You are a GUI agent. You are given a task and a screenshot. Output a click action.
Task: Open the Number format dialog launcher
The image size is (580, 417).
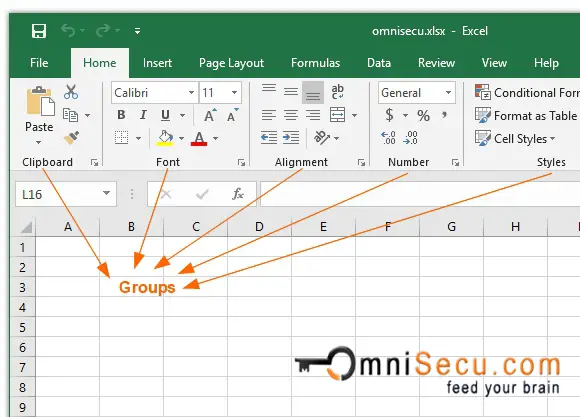point(455,162)
